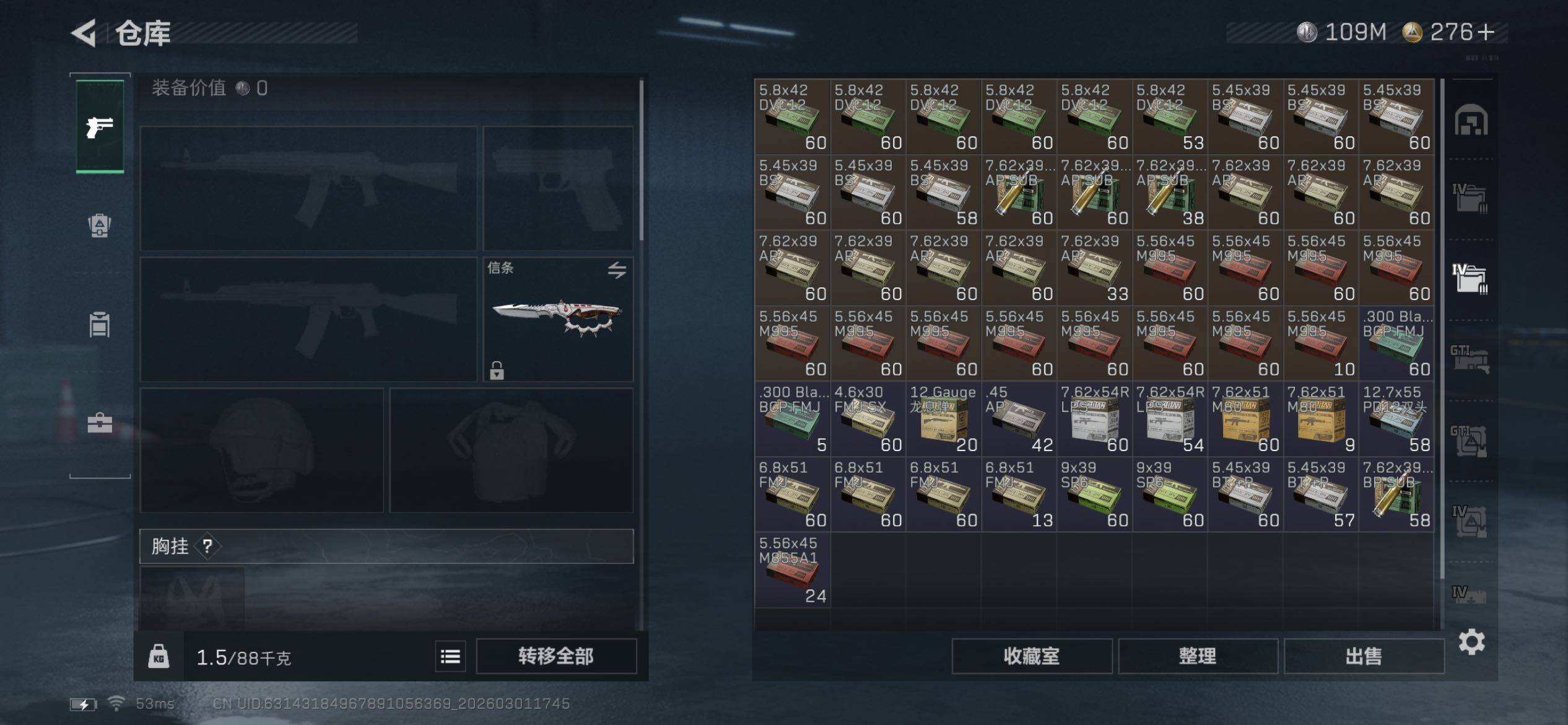Open the chest rig category icon in the sidebar
The width and height of the screenshot is (1568, 725).
pyautogui.click(x=100, y=324)
